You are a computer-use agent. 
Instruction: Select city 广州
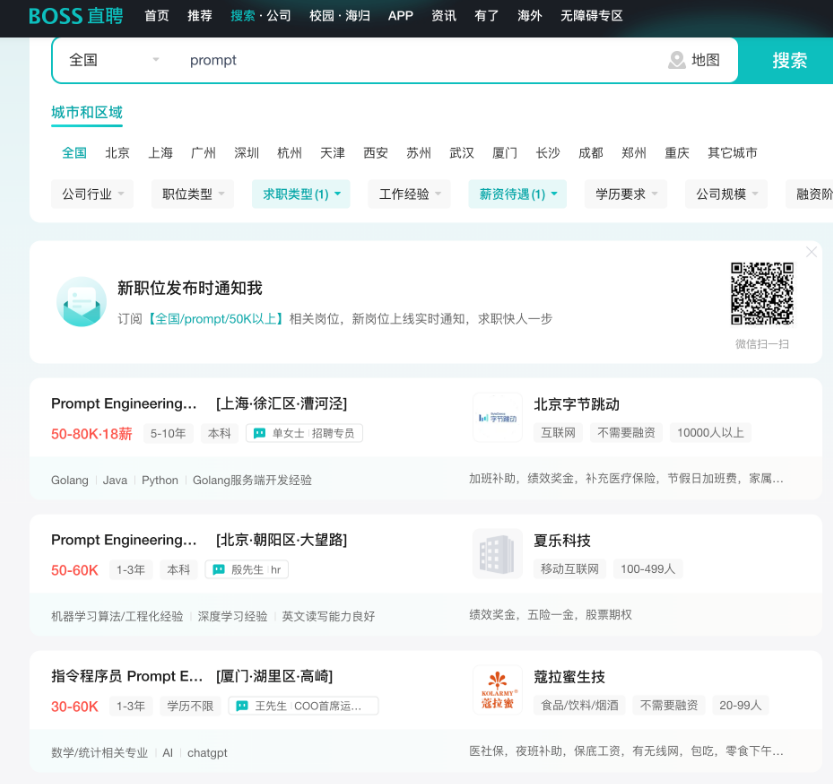click(203, 153)
